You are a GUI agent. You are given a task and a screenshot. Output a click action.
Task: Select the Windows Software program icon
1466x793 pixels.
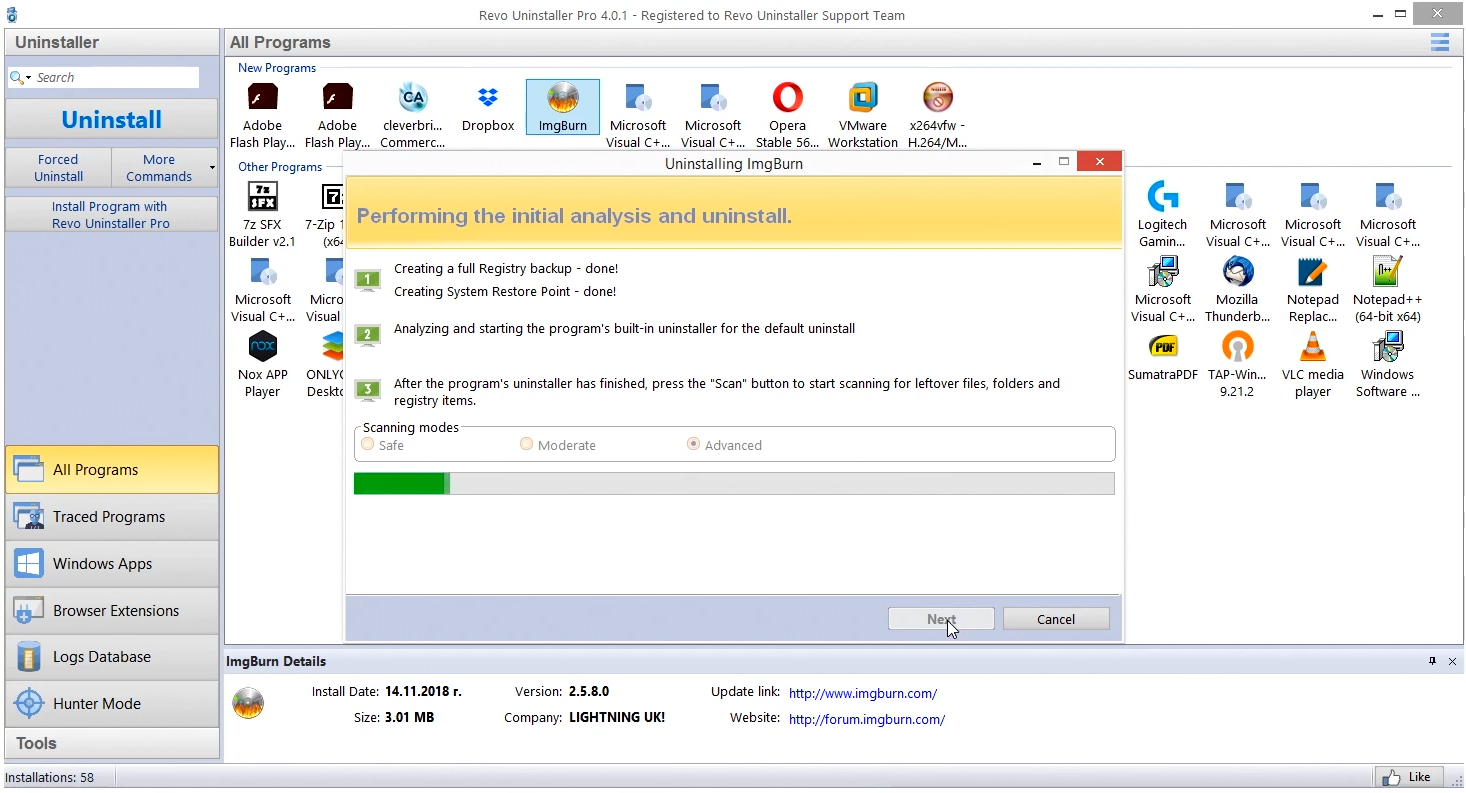1388,347
